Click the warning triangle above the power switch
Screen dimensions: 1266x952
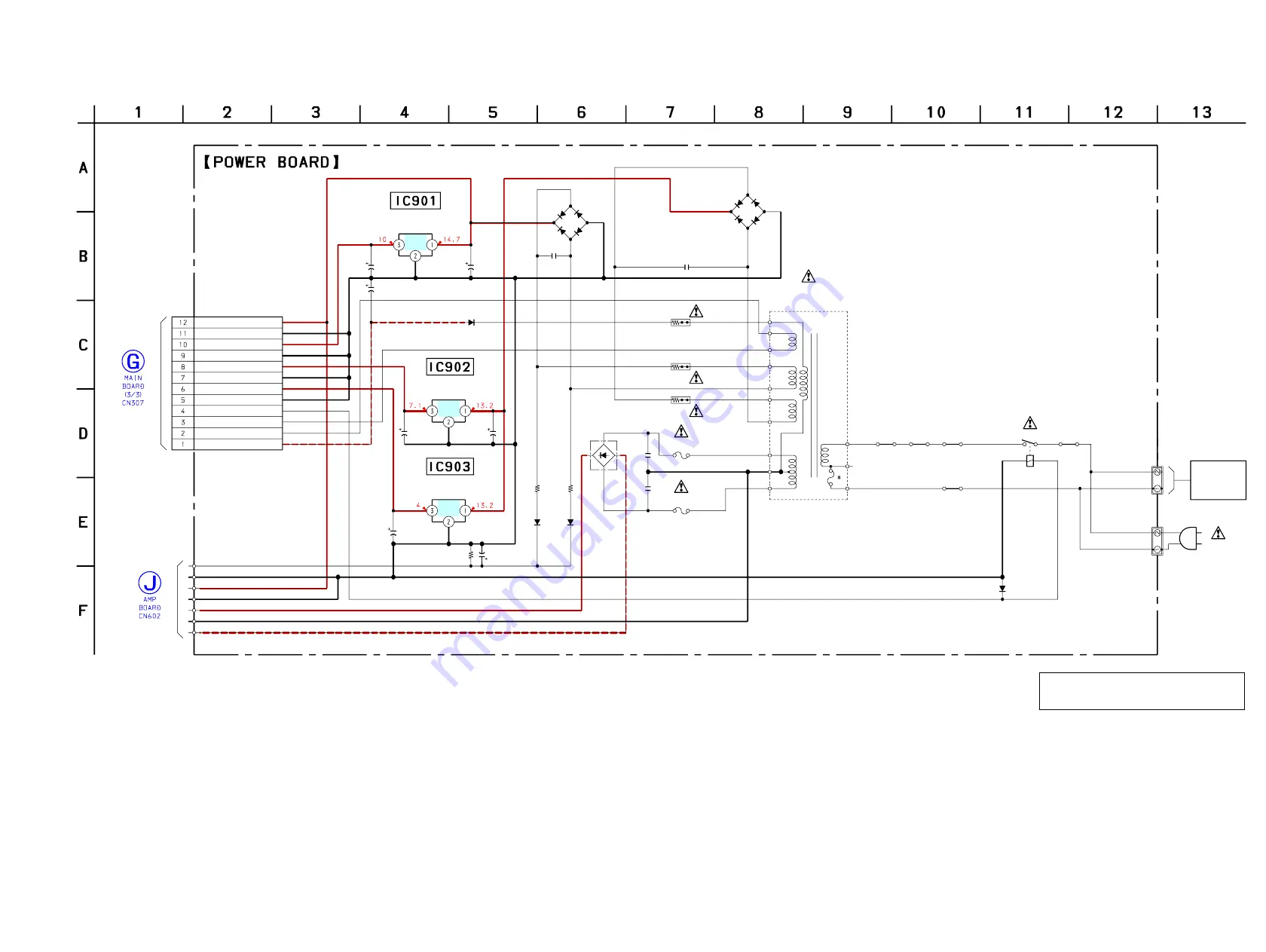(1030, 424)
